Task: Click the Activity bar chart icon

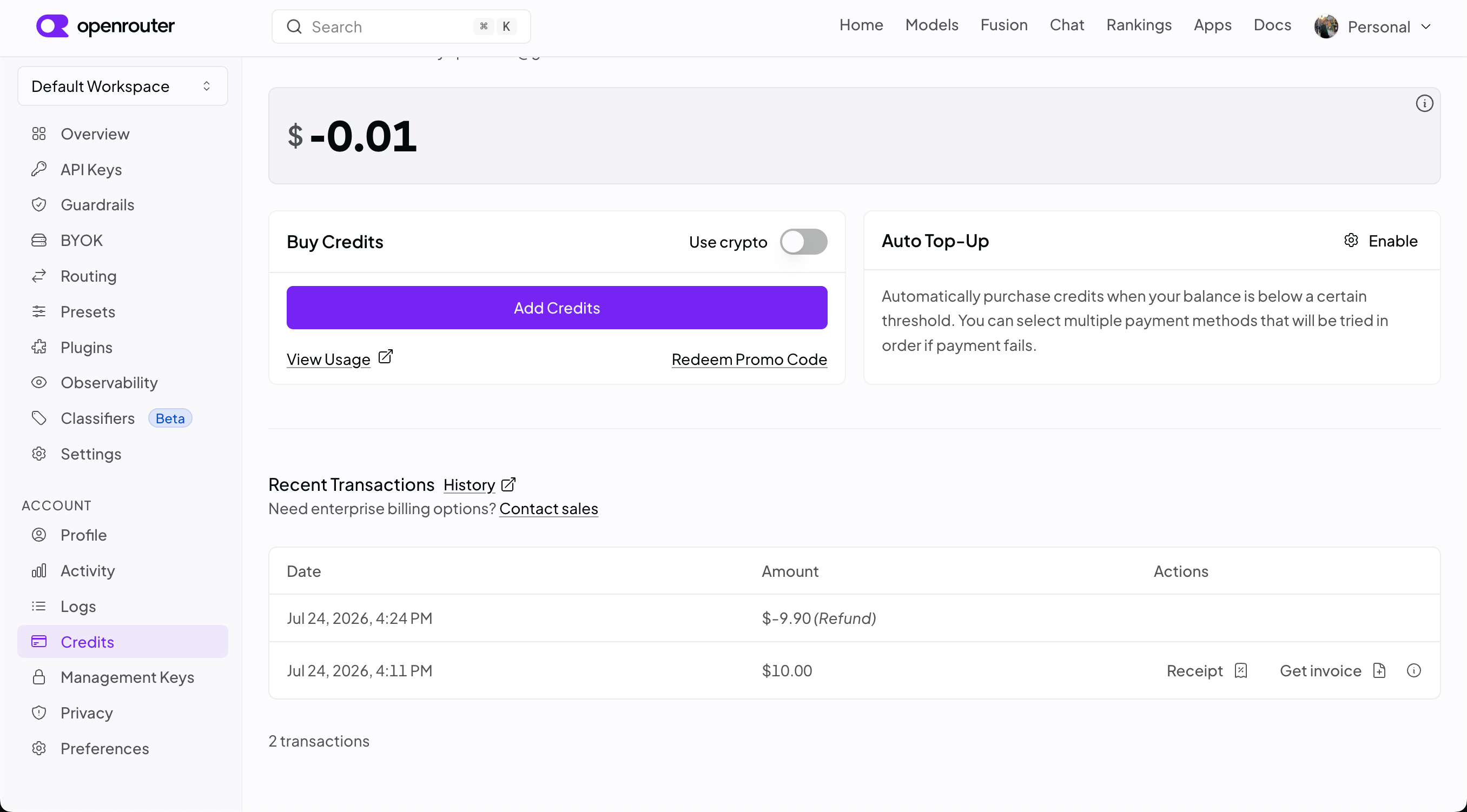Action: pos(39,570)
